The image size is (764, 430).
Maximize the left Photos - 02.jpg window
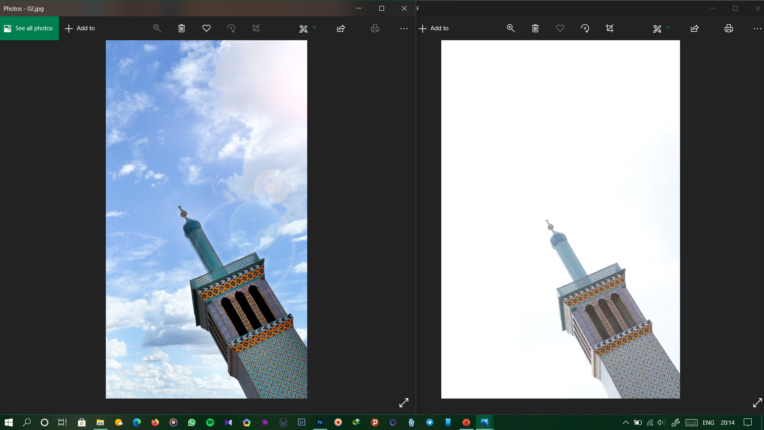[382, 8]
